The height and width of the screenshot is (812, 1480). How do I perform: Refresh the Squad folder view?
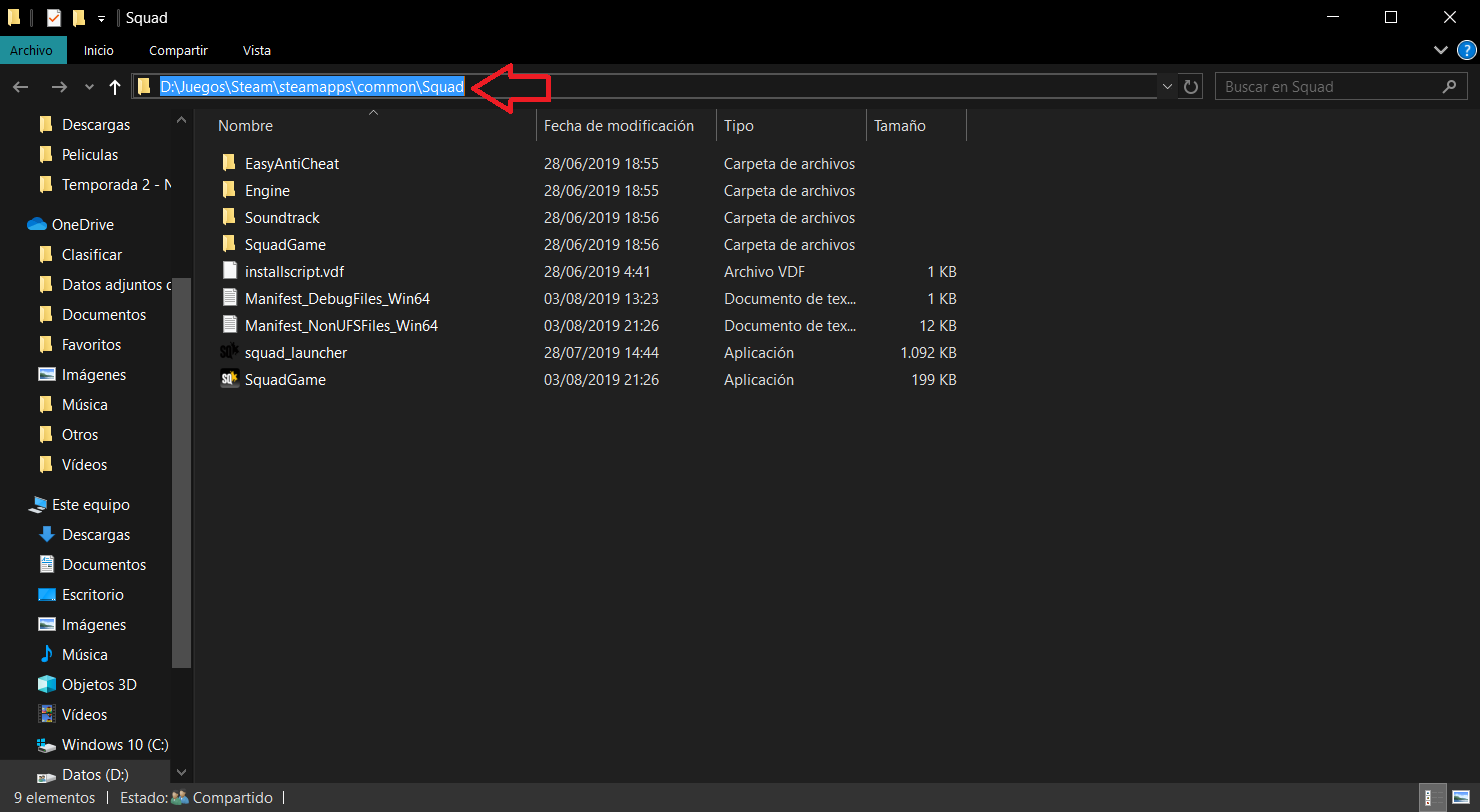click(x=1190, y=87)
